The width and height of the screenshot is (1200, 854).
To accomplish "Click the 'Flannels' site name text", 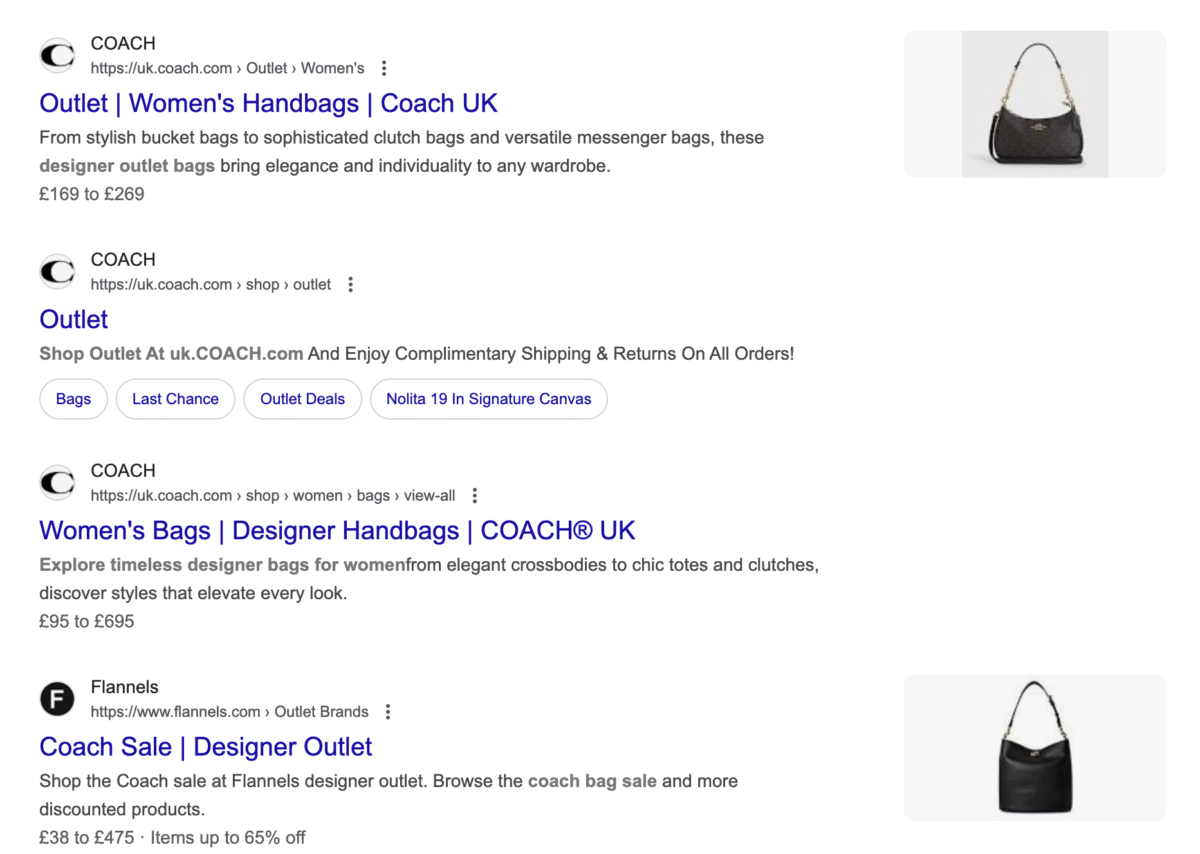I will [124, 687].
